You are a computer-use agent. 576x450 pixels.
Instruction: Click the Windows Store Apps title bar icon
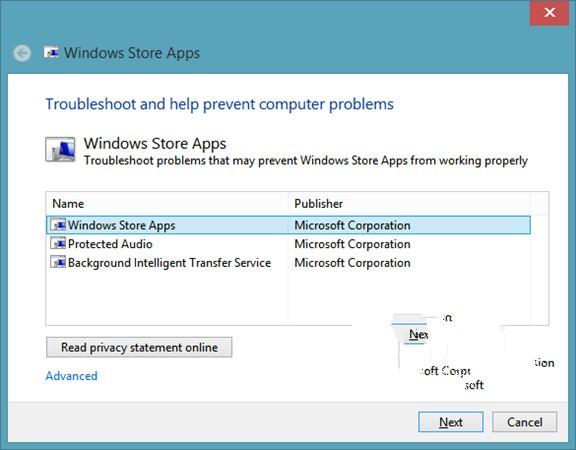pos(51,53)
